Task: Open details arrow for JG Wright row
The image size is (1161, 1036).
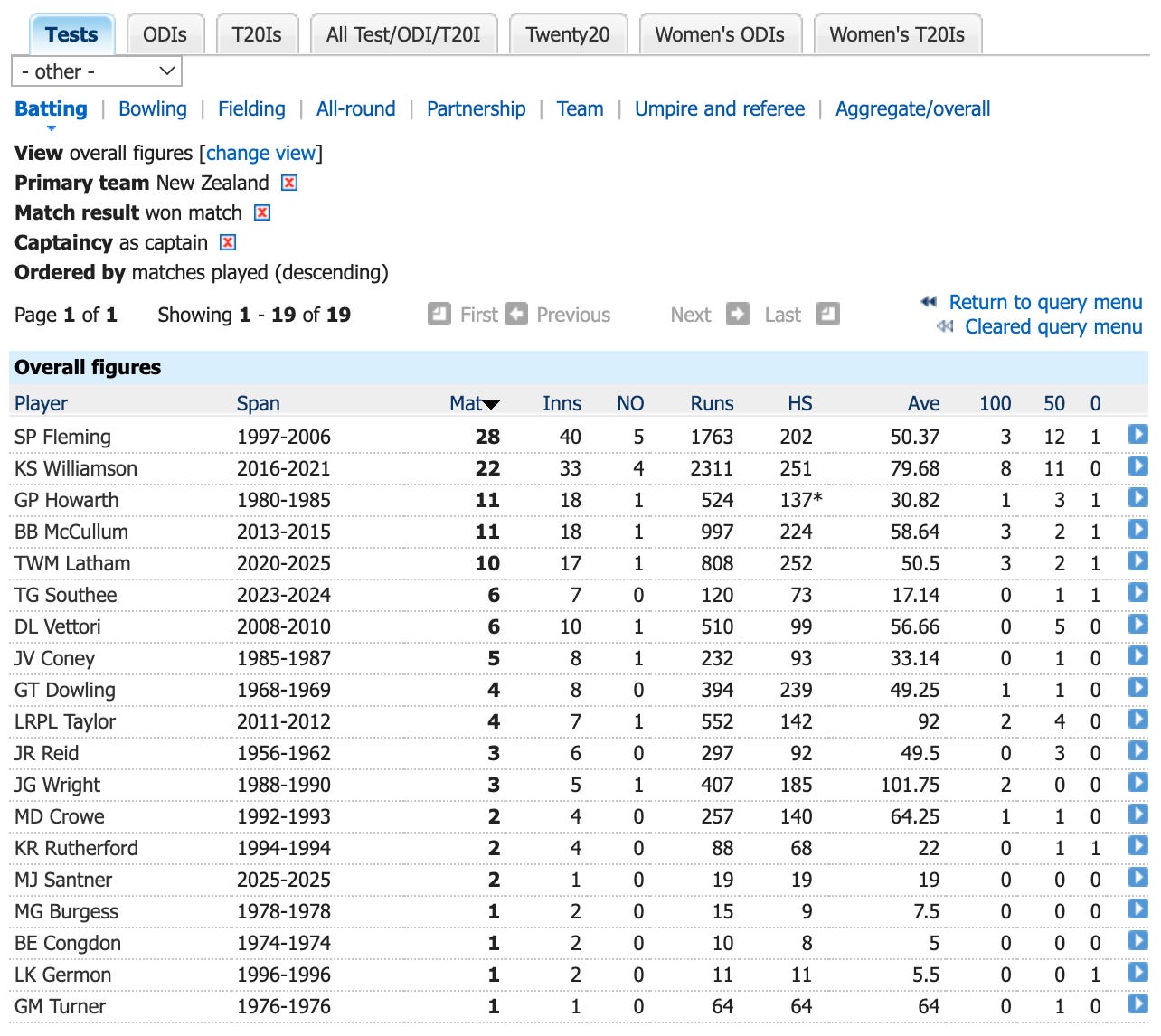Action: [1138, 783]
